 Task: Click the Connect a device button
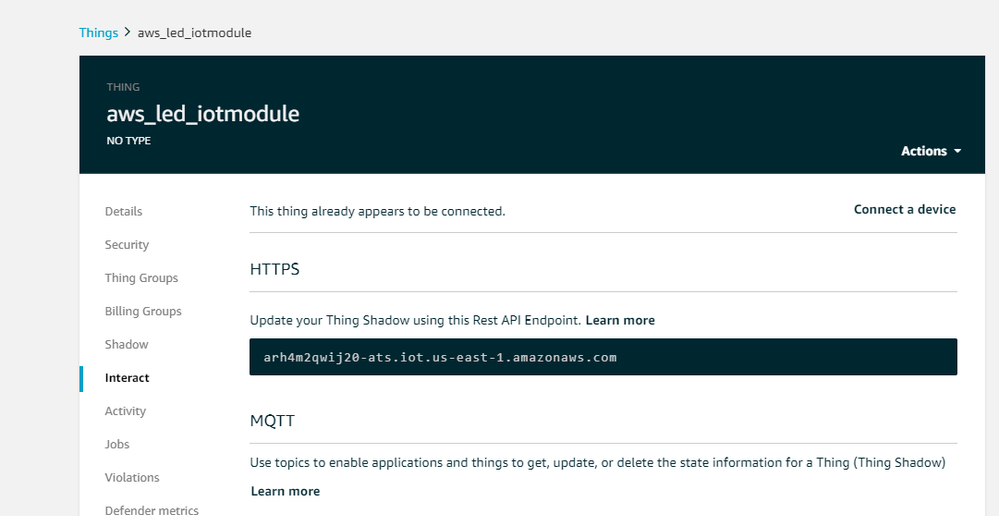pos(904,210)
